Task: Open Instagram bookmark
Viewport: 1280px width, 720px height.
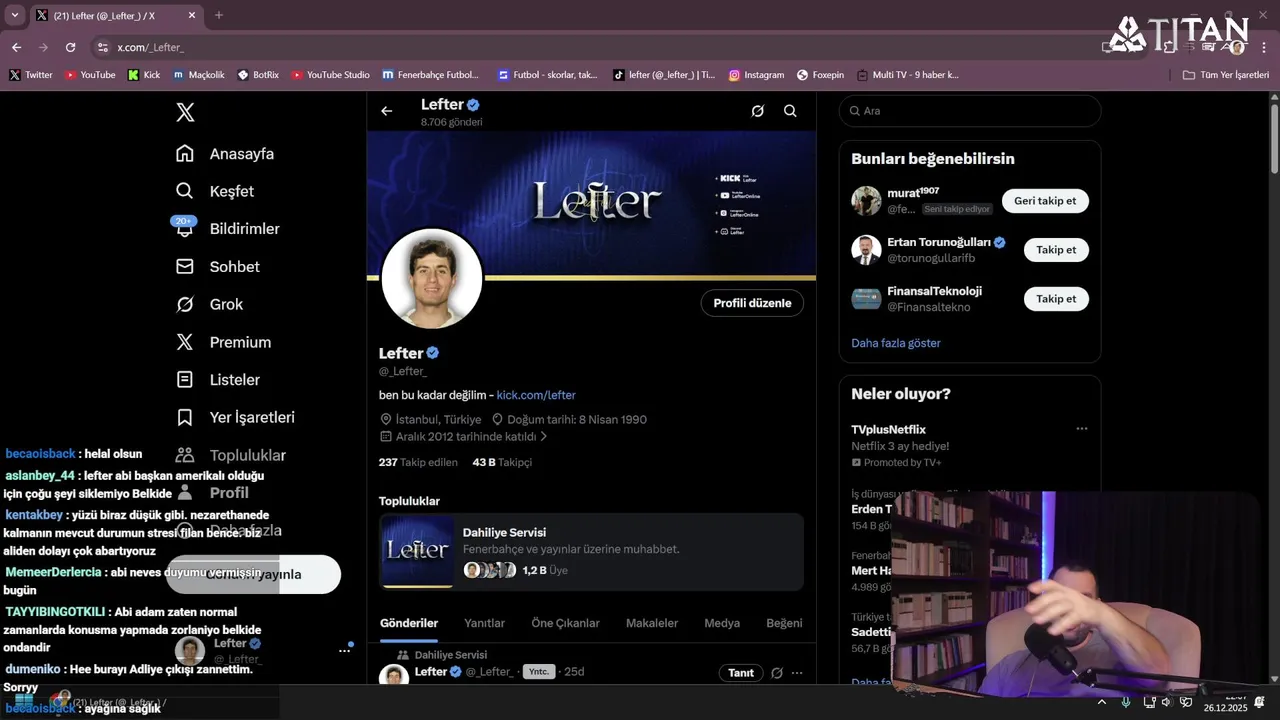Action: [756, 75]
